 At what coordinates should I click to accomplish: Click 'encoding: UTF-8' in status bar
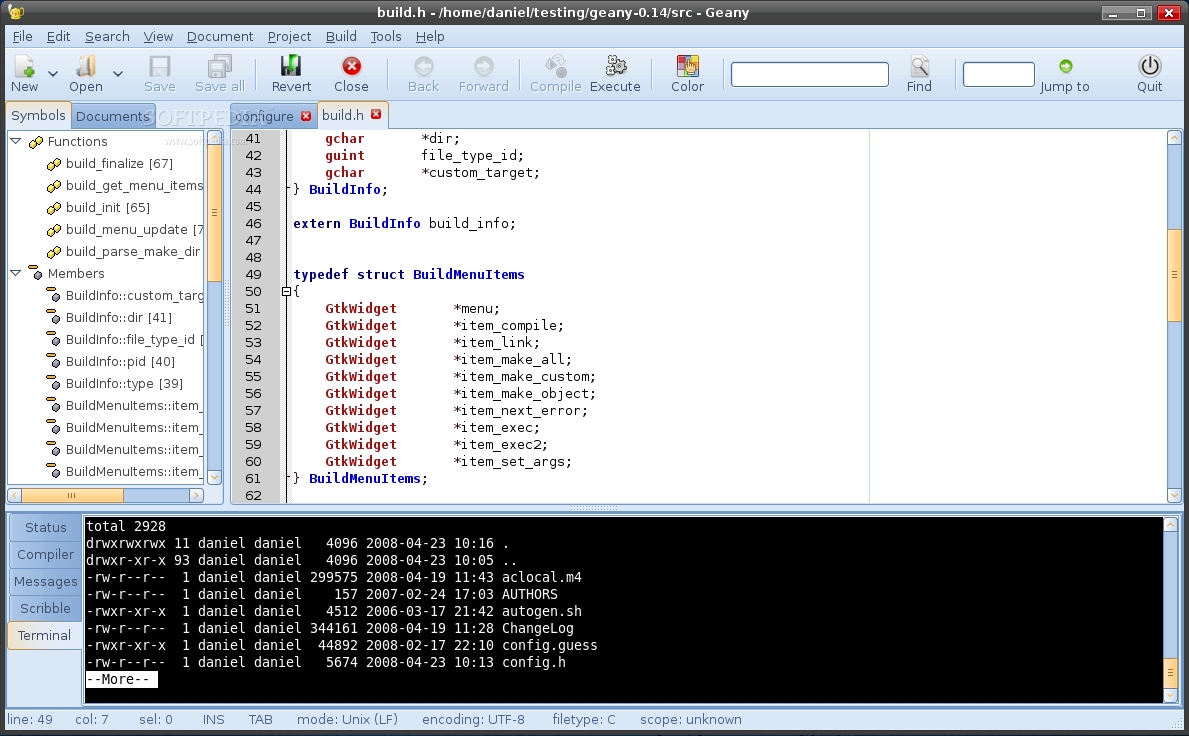click(x=473, y=719)
